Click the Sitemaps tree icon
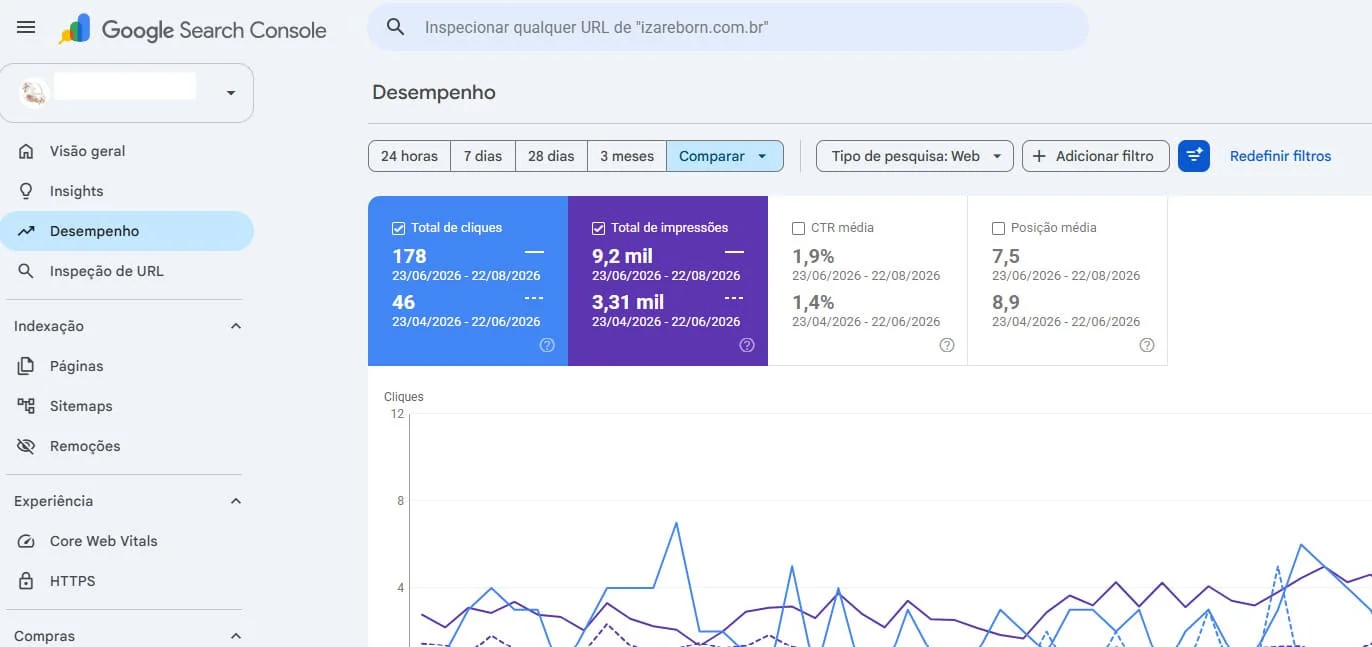1372x647 pixels. pos(26,406)
